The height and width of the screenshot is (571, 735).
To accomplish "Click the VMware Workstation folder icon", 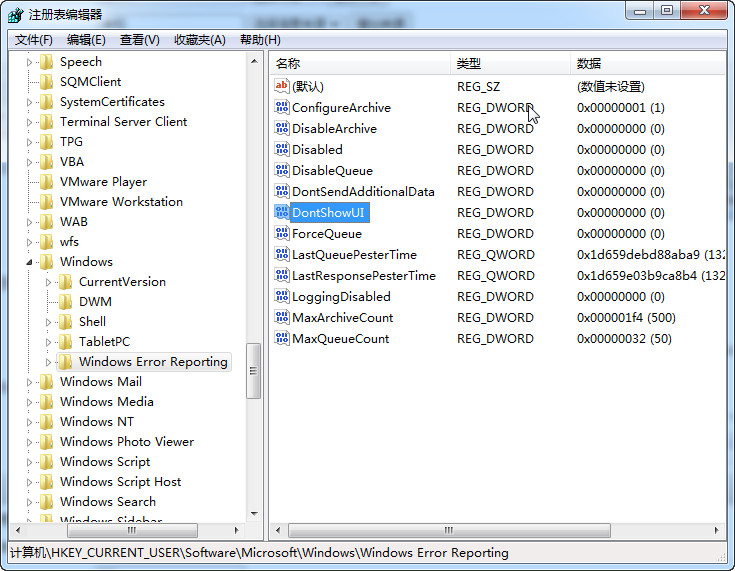I will coord(46,202).
